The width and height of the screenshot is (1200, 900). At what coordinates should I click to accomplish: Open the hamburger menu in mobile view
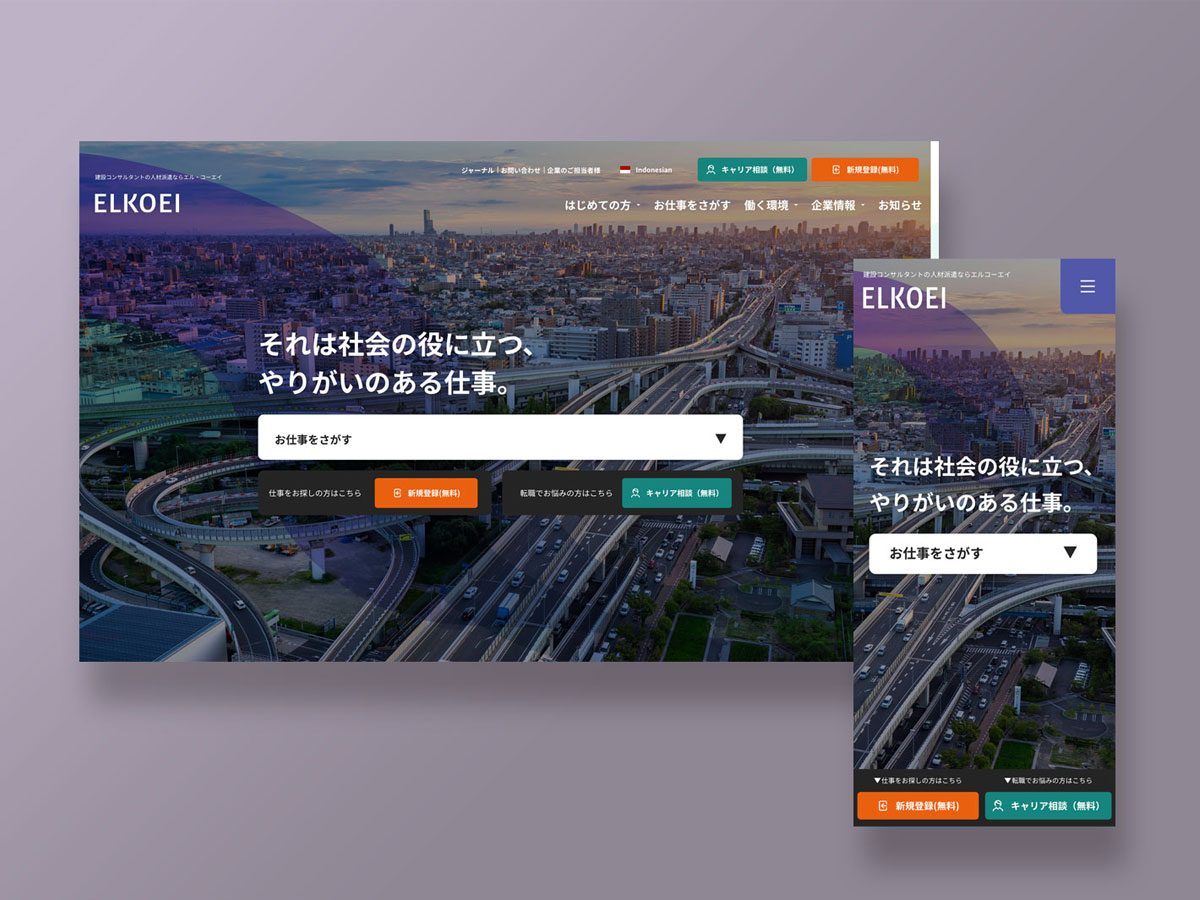pos(1087,287)
